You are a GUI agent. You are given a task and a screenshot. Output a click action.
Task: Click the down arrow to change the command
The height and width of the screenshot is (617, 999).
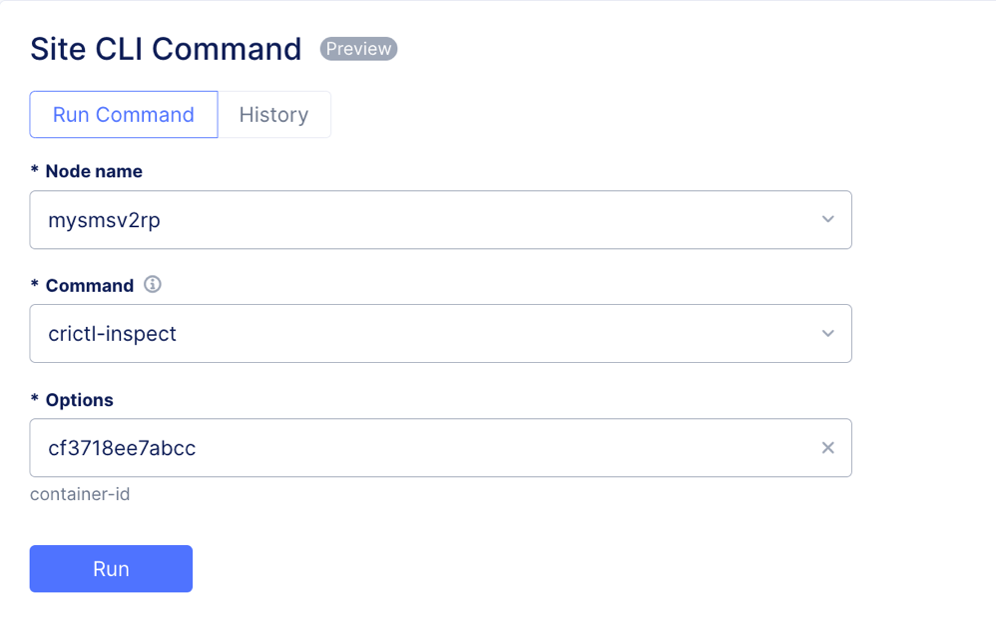tap(829, 334)
